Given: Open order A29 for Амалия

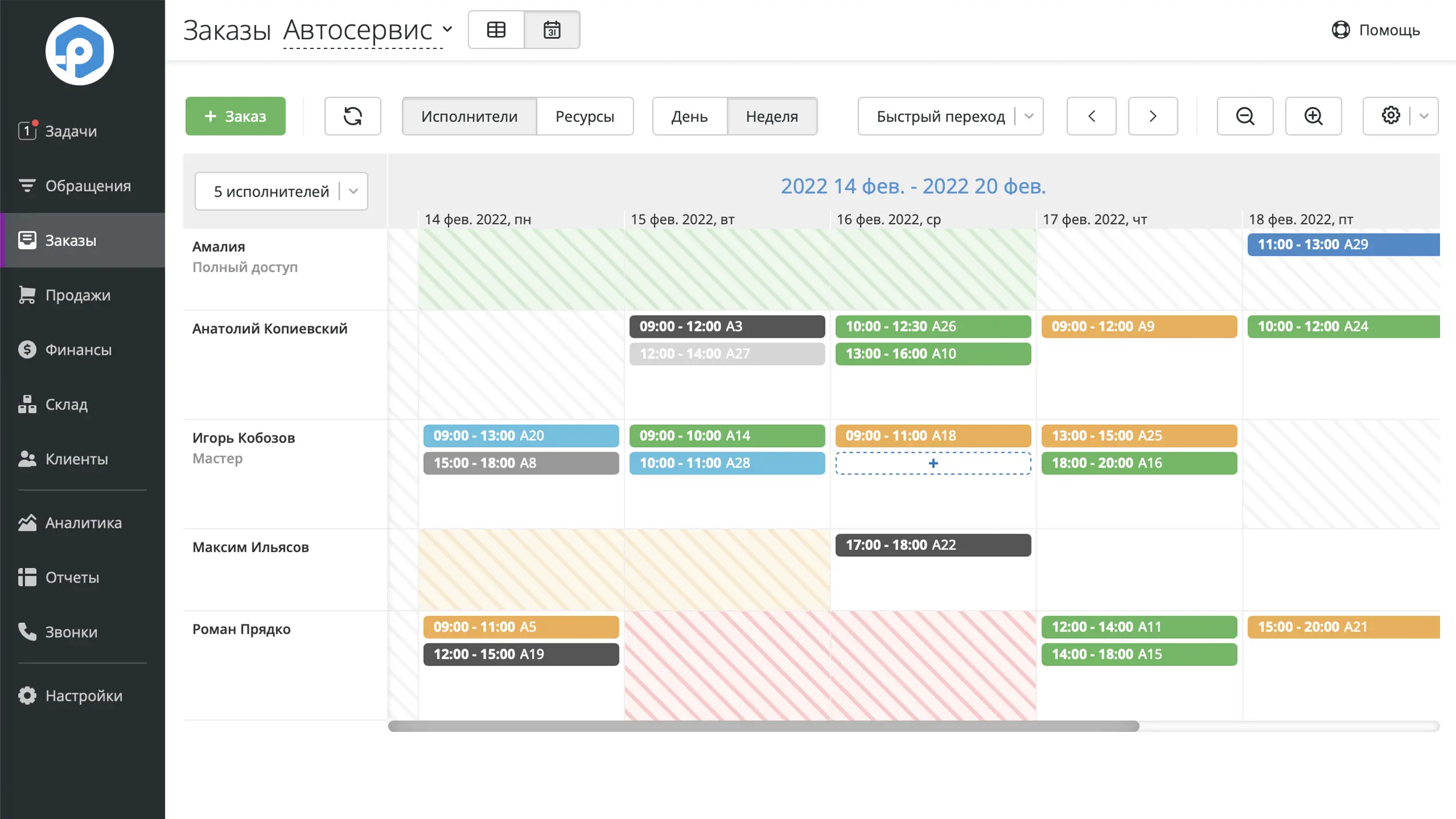Looking at the screenshot, I should point(1343,245).
